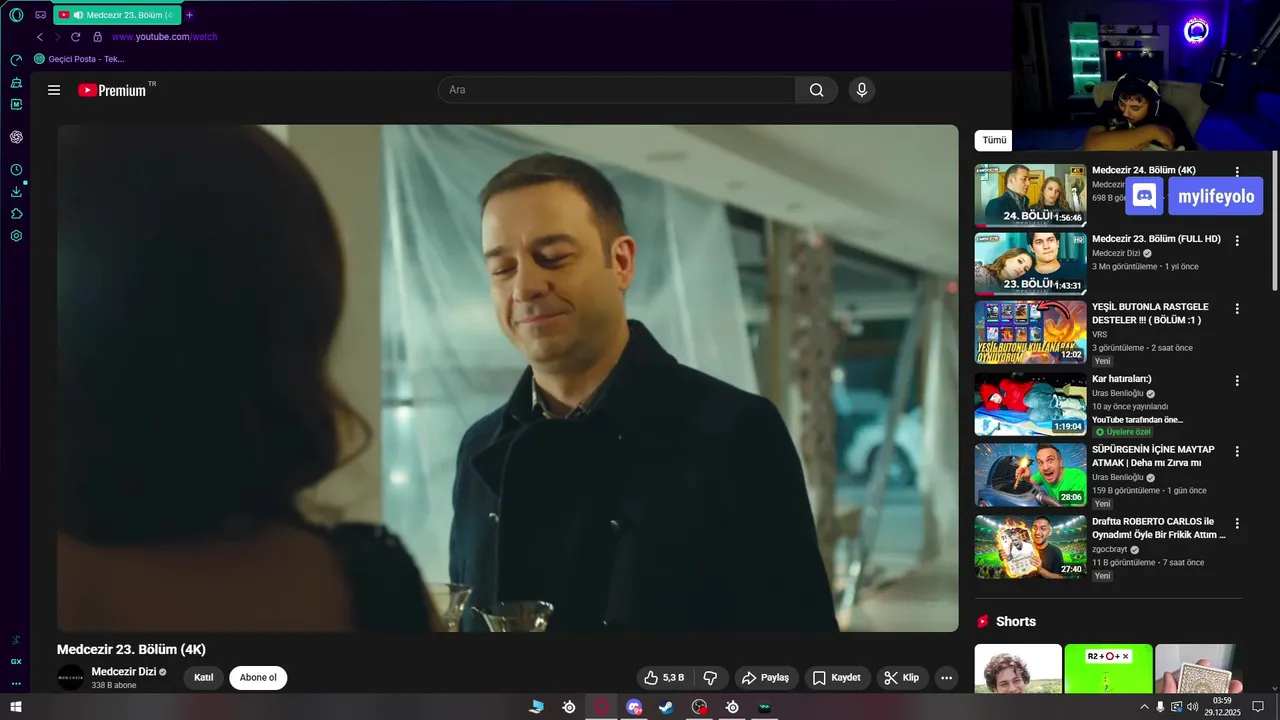The image size is (1280, 720).
Task: Open Extensions puzzle icon in sidebar
Action: point(16,214)
